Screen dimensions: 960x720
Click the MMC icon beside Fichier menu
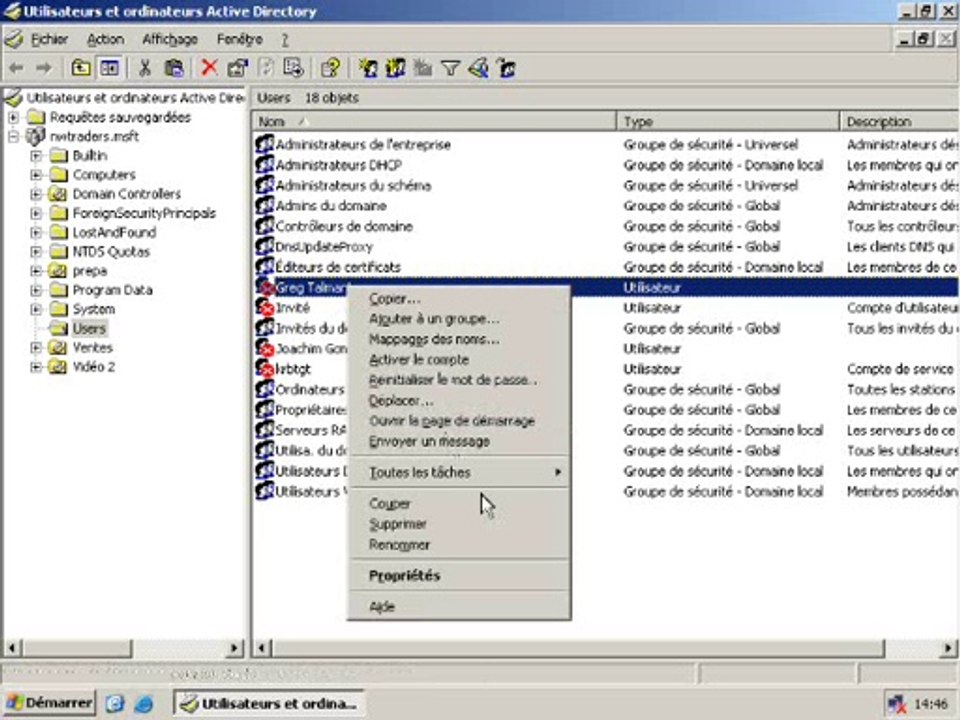[x=13, y=39]
